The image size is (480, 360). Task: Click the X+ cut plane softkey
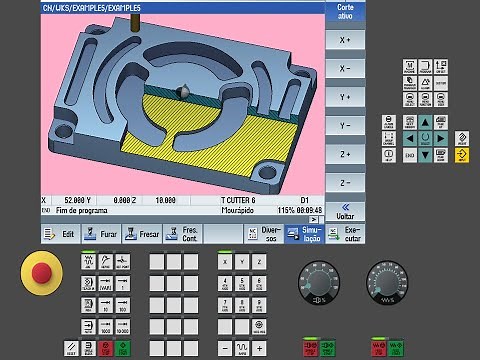point(345,40)
